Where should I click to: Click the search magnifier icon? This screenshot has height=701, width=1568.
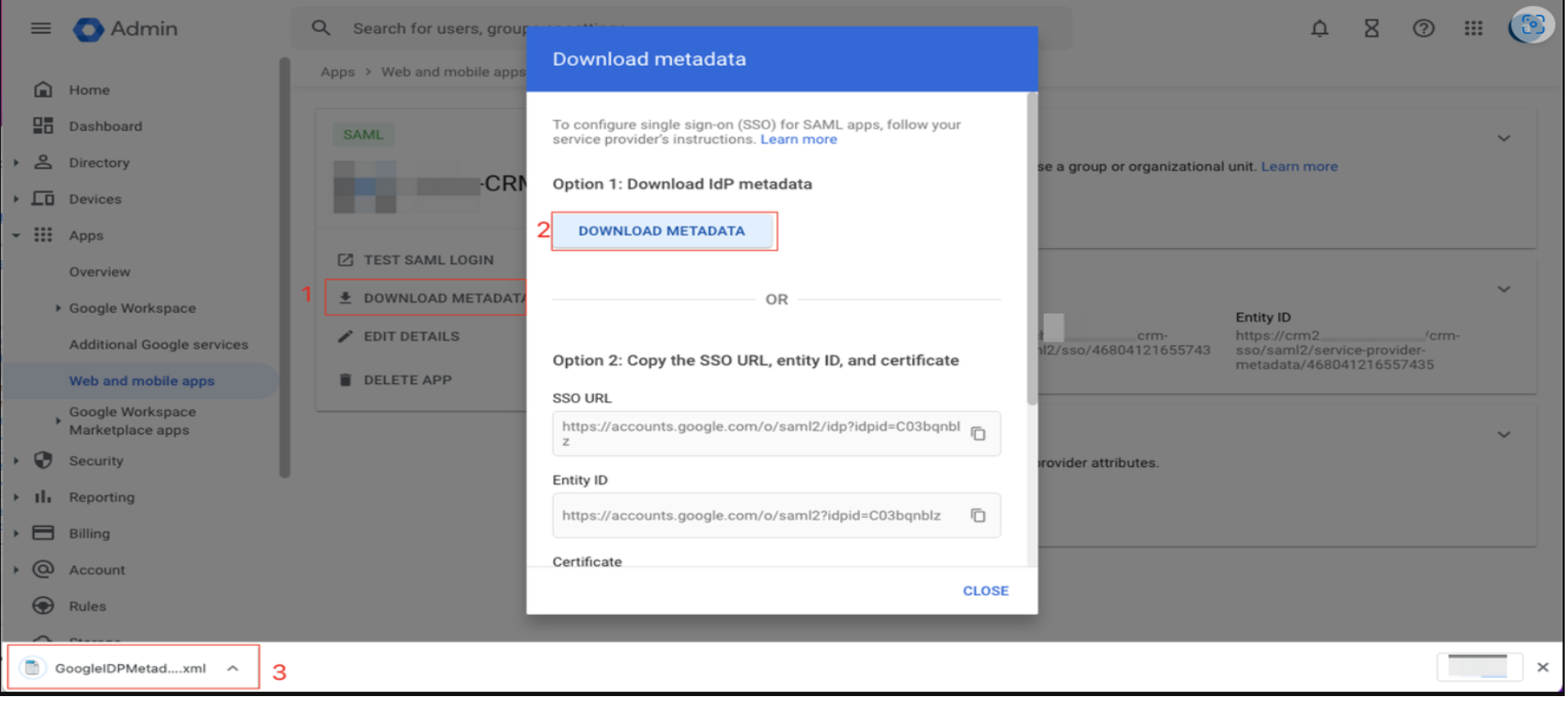(321, 28)
